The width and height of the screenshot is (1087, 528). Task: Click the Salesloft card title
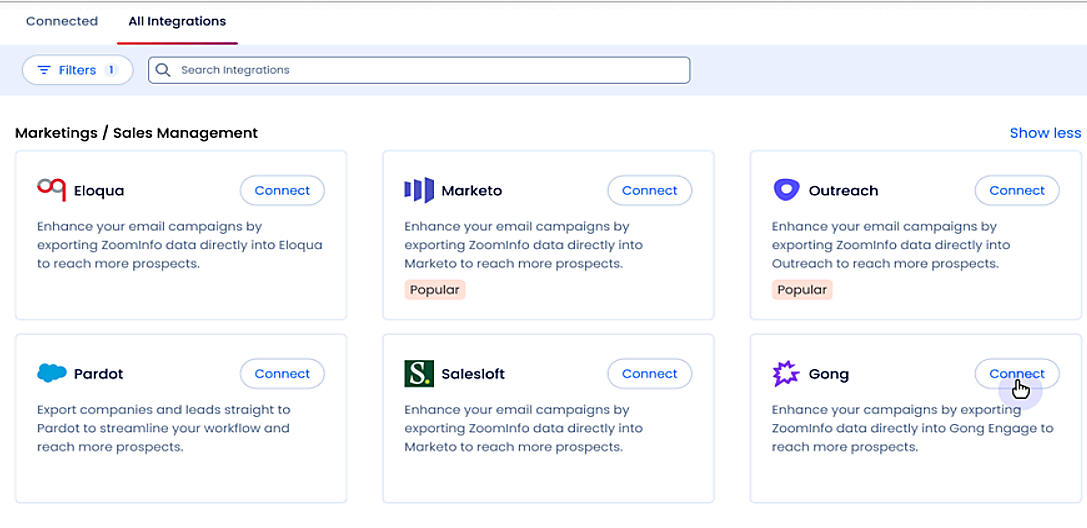473,374
